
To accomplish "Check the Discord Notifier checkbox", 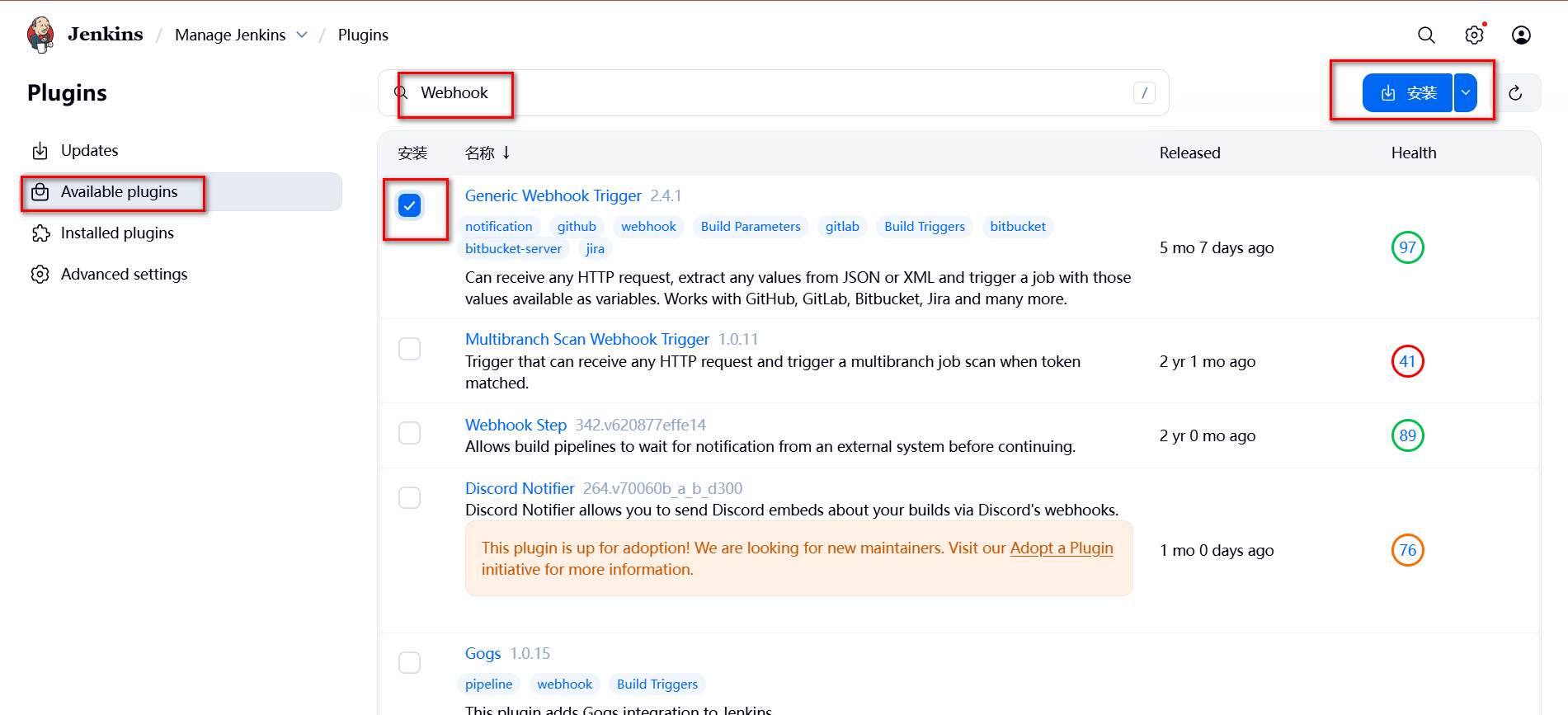I will coord(410,497).
